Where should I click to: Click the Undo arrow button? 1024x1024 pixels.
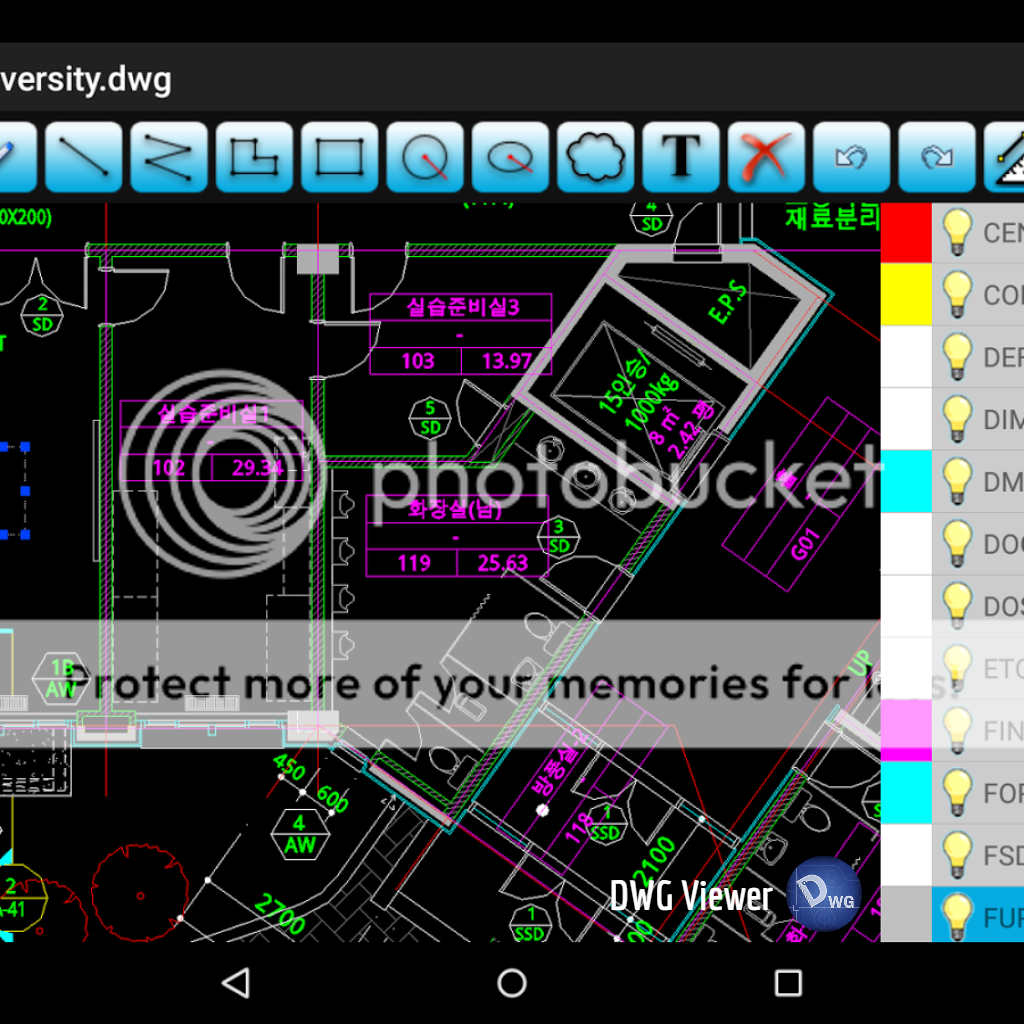click(x=851, y=157)
